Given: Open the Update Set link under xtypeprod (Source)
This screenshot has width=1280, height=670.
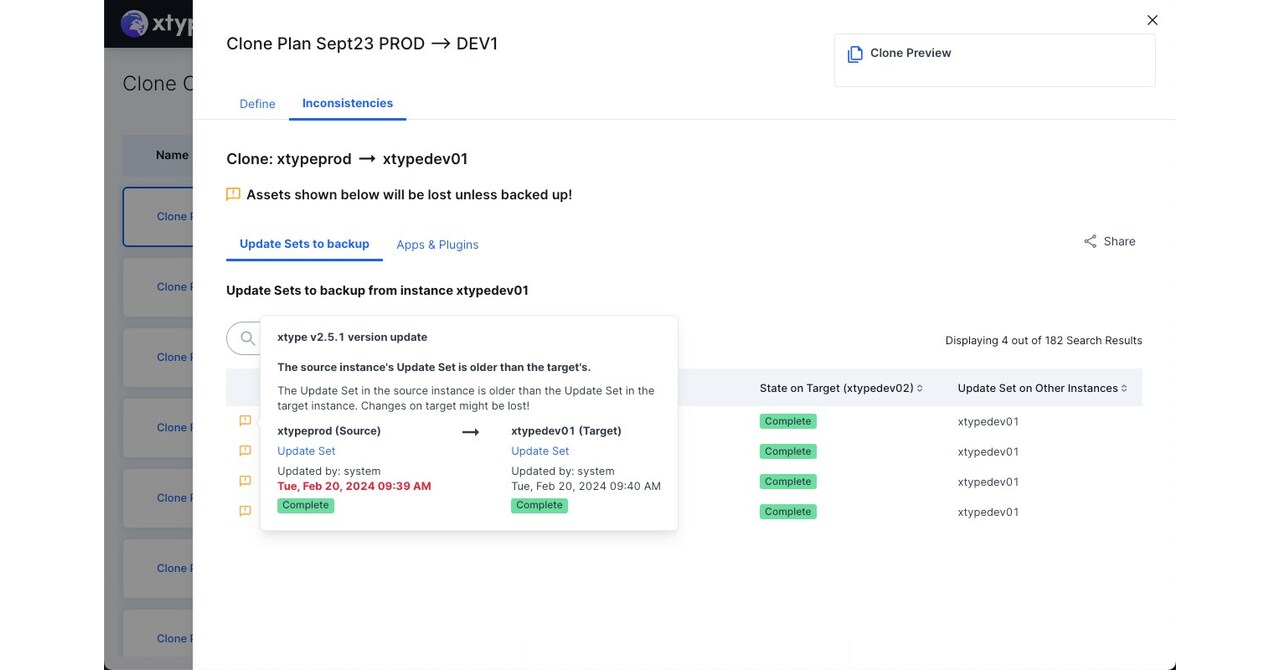Looking at the screenshot, I should pos(305,451).
